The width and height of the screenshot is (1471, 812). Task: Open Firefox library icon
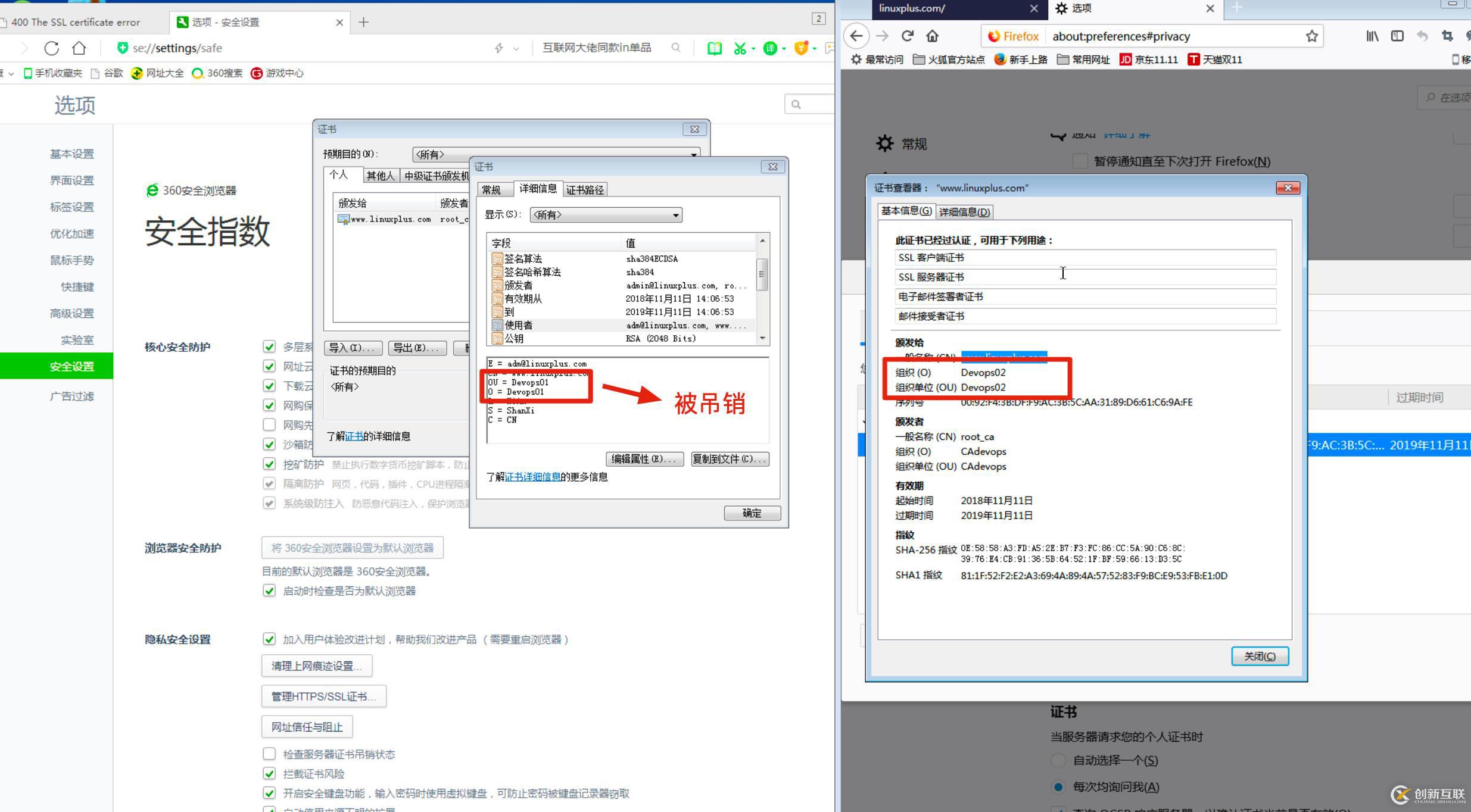1372,36
